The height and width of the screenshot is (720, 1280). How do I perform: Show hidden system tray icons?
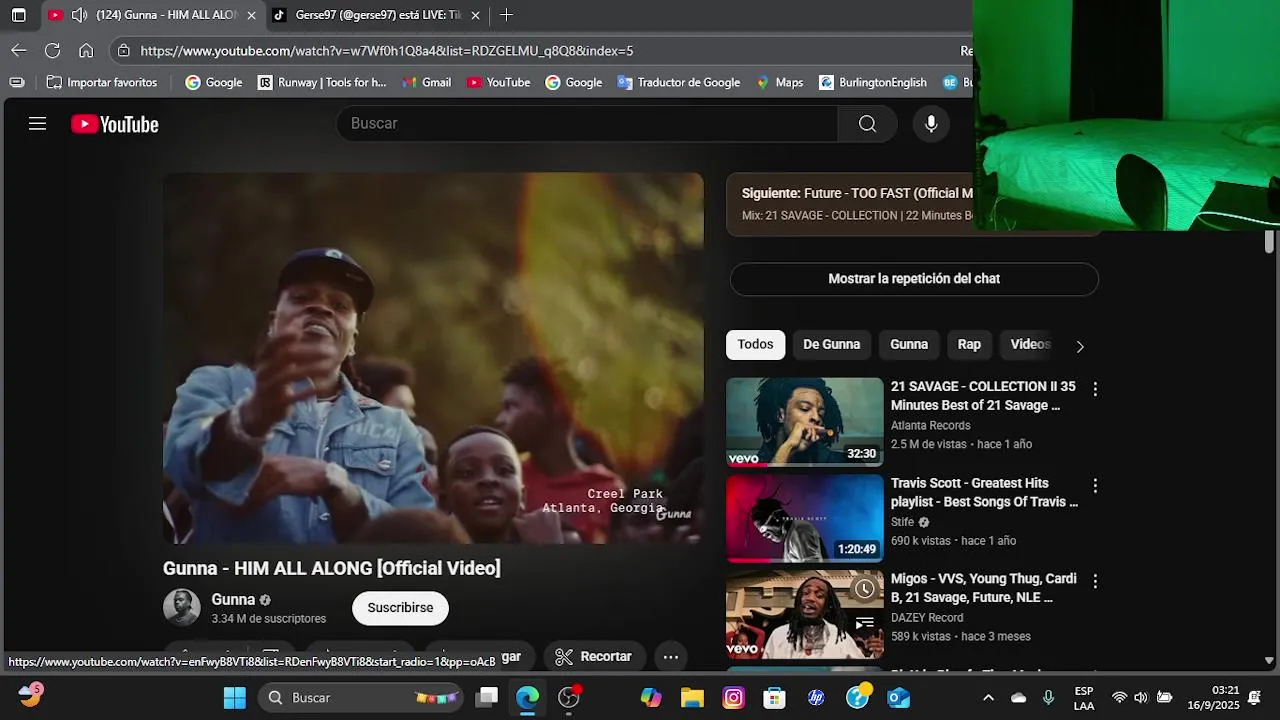tap(988, 697)
